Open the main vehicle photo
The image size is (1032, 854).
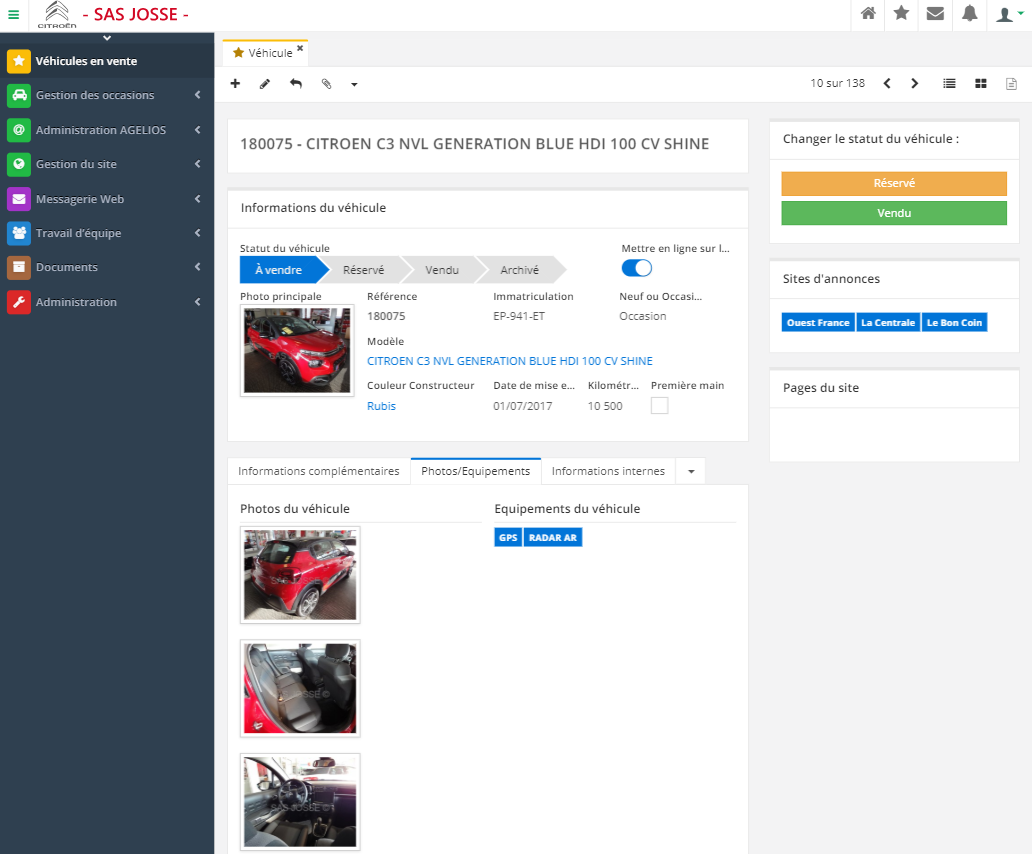tap(297, 351)
